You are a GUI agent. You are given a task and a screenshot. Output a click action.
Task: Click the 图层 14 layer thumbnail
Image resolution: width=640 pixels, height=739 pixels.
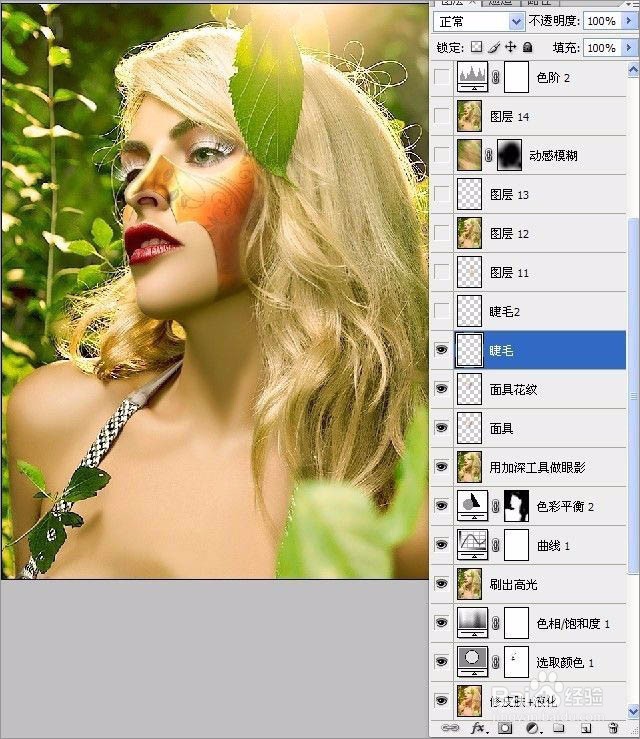point(469,116)
